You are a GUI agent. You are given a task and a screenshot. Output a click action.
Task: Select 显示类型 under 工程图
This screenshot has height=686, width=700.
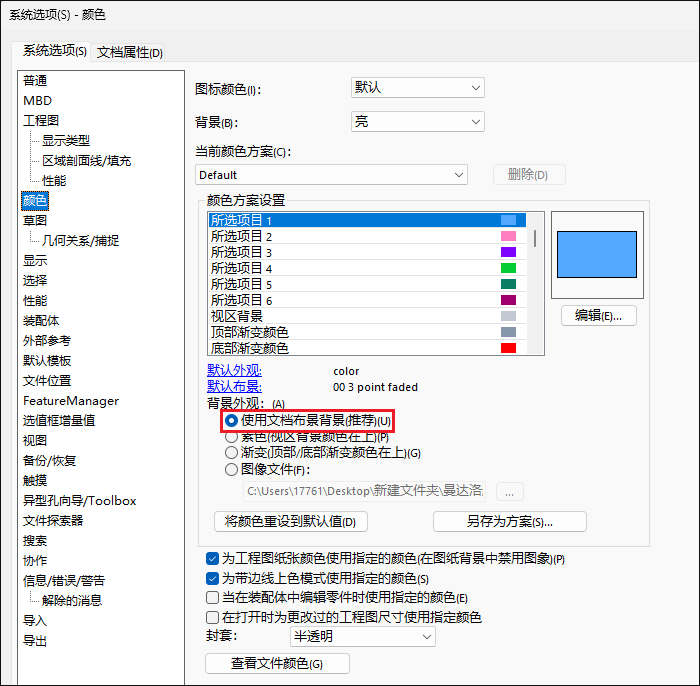(x=66, y=141)
